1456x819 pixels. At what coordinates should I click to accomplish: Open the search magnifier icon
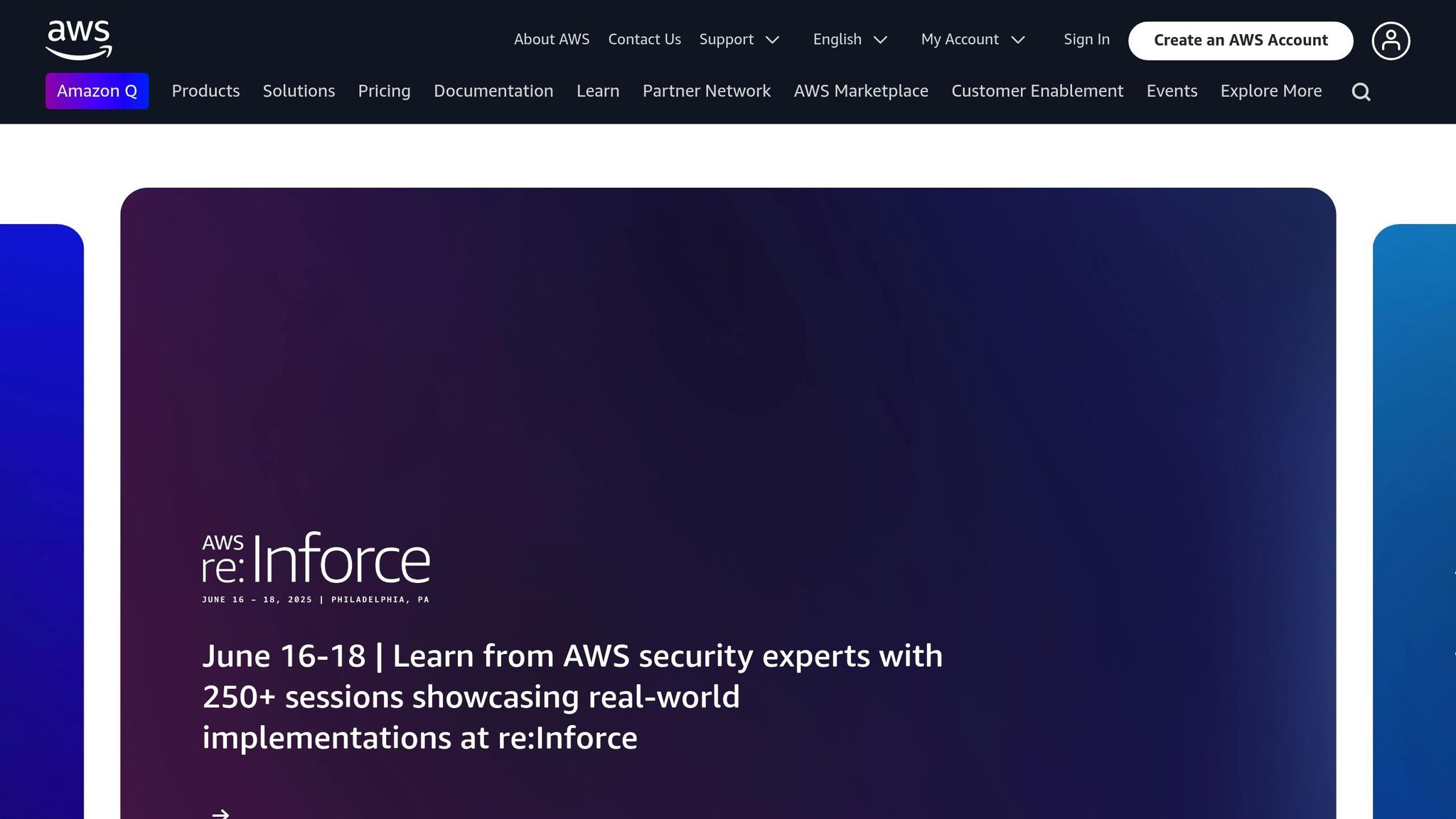pos(1361,92)
